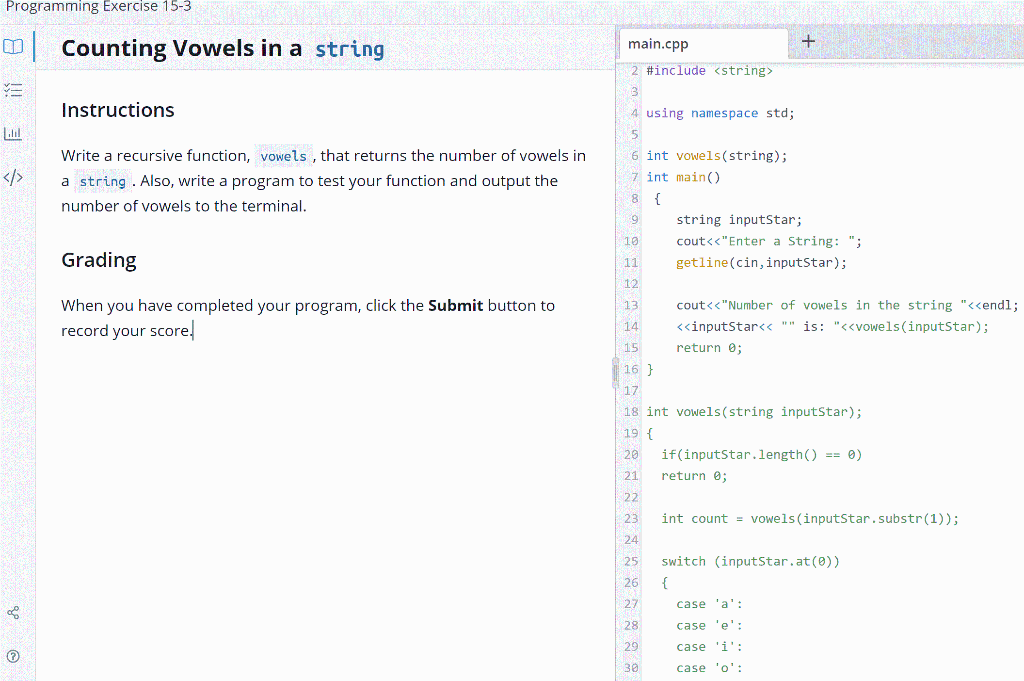Select the checklist panel icon

(x=13, y=90)
